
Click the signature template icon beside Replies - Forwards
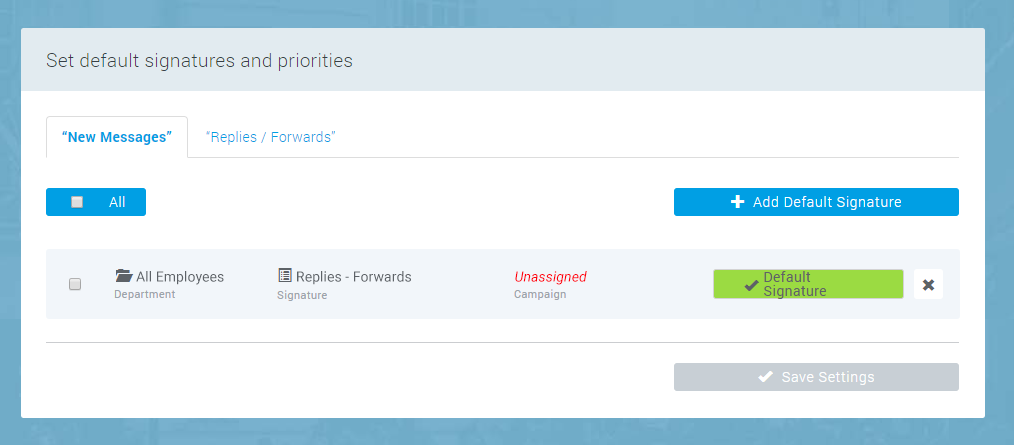click(x=285, y=276)
